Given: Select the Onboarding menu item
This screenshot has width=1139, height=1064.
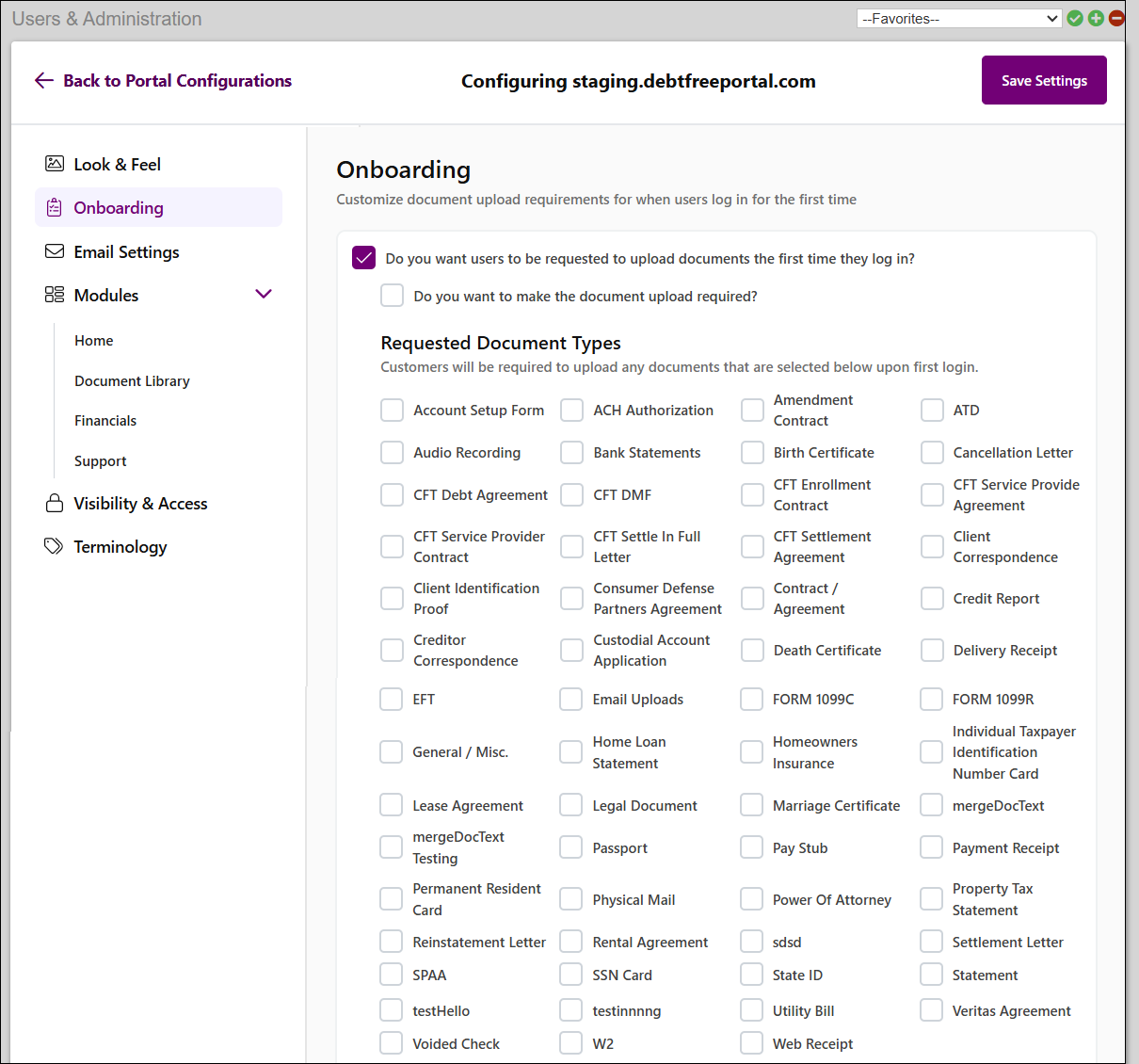Looking at the screenshot, I should [158, 207].
